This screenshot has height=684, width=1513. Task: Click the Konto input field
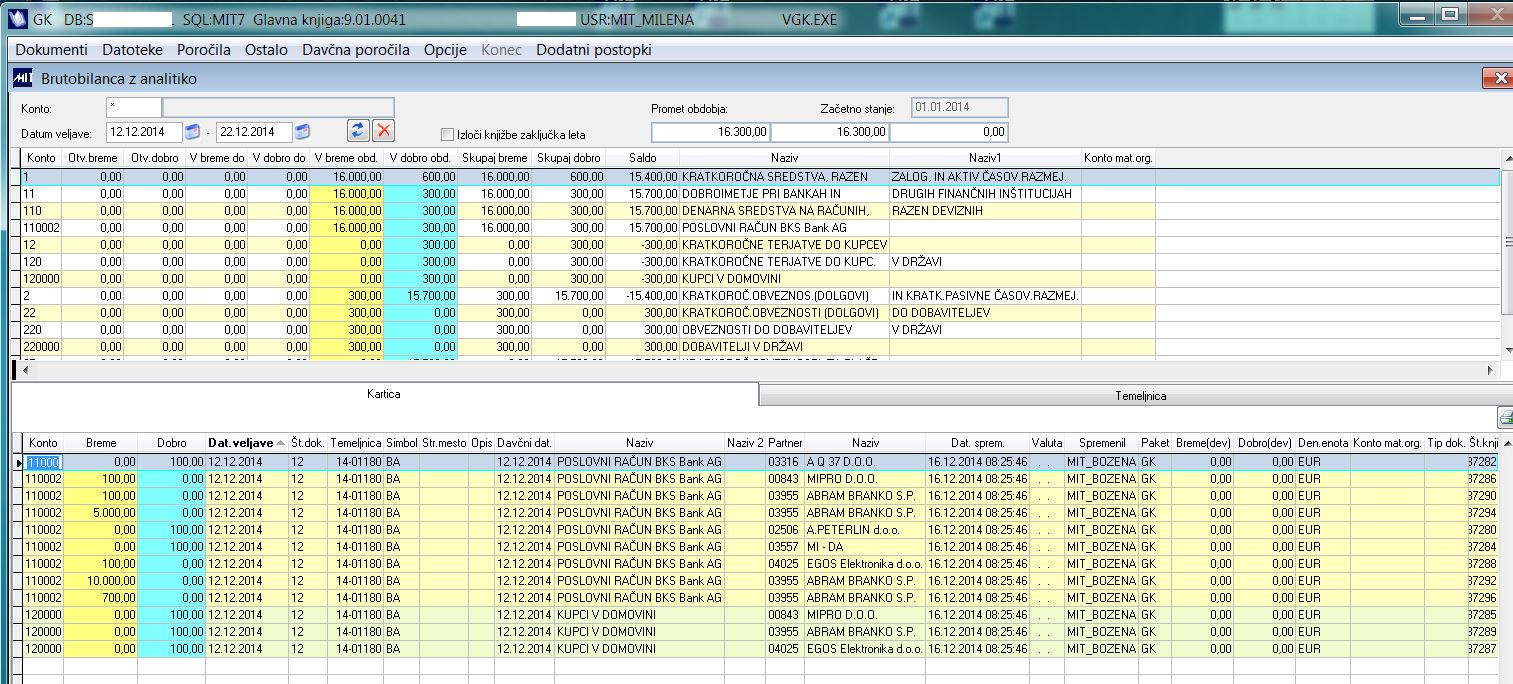tap(133, 108)
